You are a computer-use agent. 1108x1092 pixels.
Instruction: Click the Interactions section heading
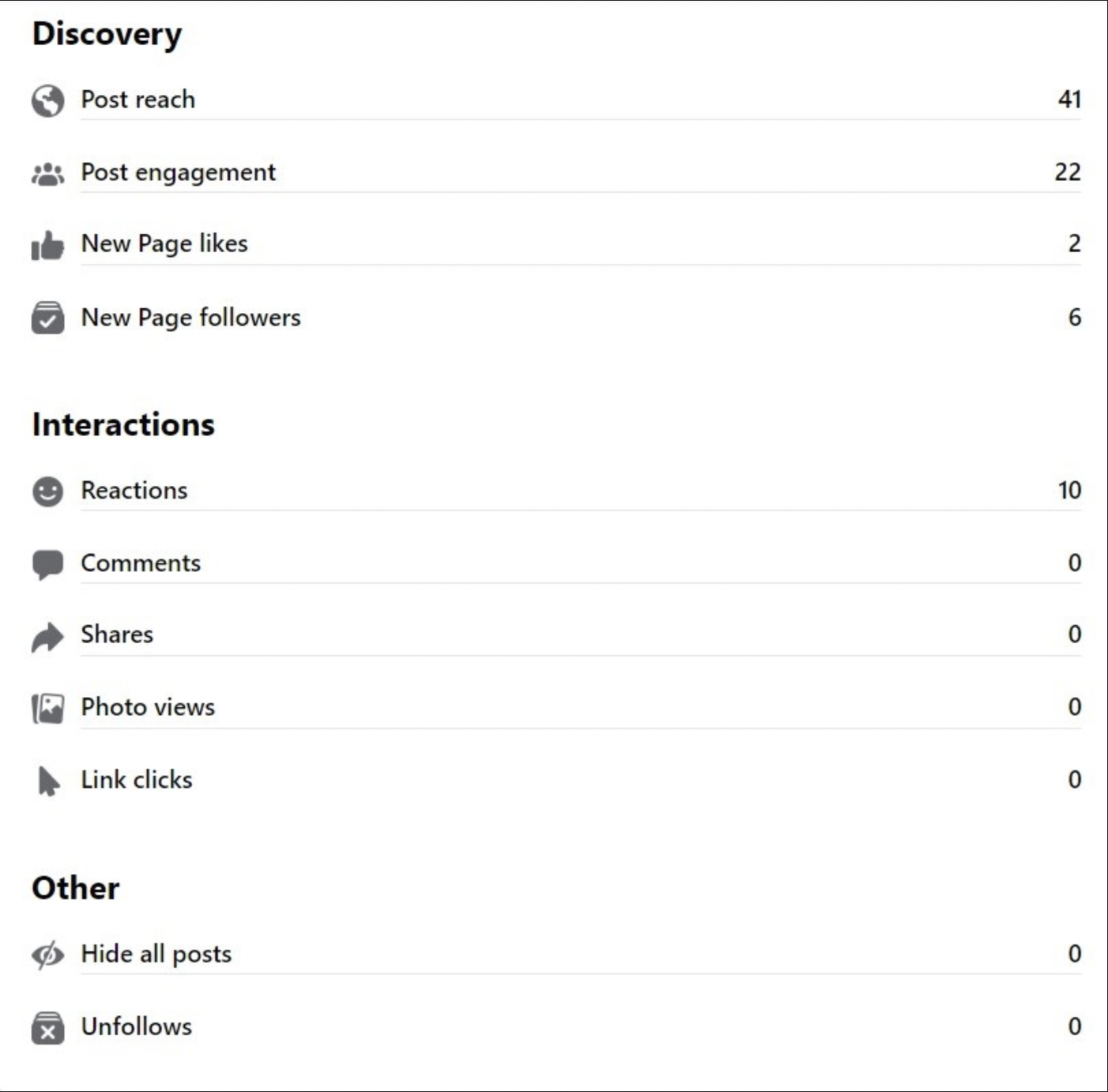click(x=123, y=424)
